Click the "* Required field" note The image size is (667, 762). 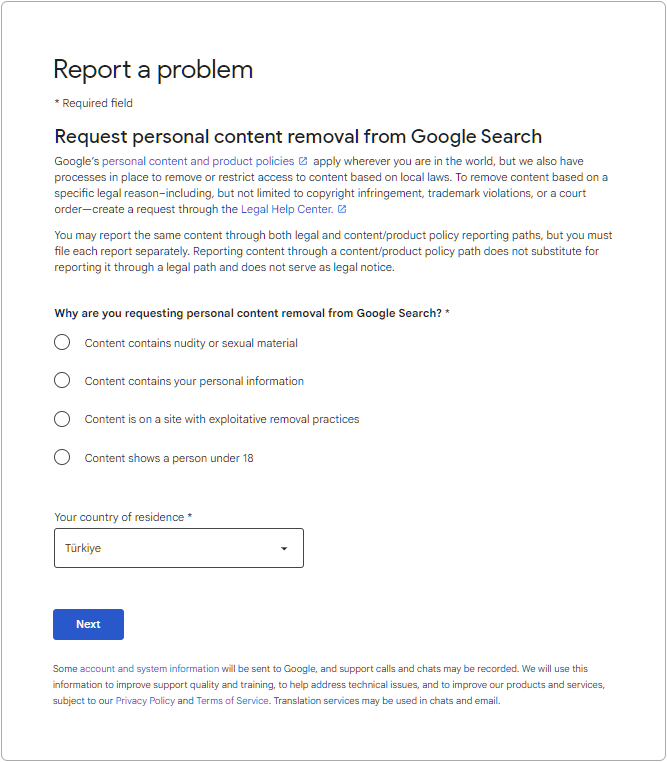click(x=93, y=103)
